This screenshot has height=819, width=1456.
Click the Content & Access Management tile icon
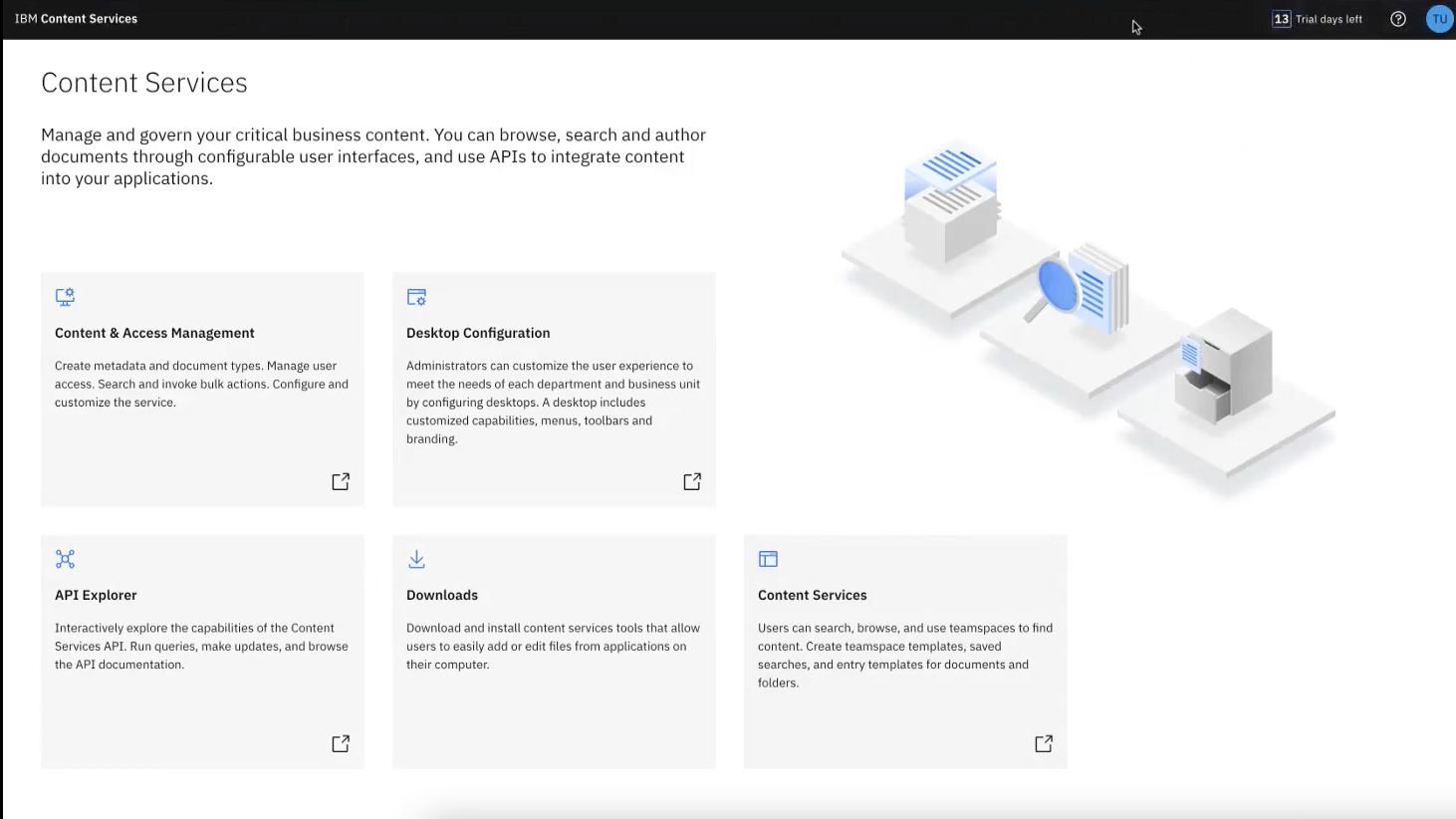[x=65, y=297]
